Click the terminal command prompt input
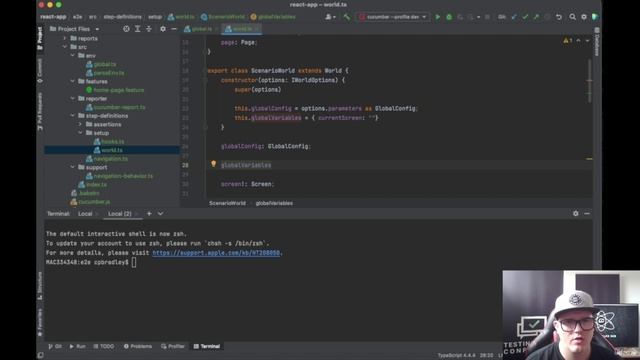The height and width of the screenshot is (360, 640). 134,262
